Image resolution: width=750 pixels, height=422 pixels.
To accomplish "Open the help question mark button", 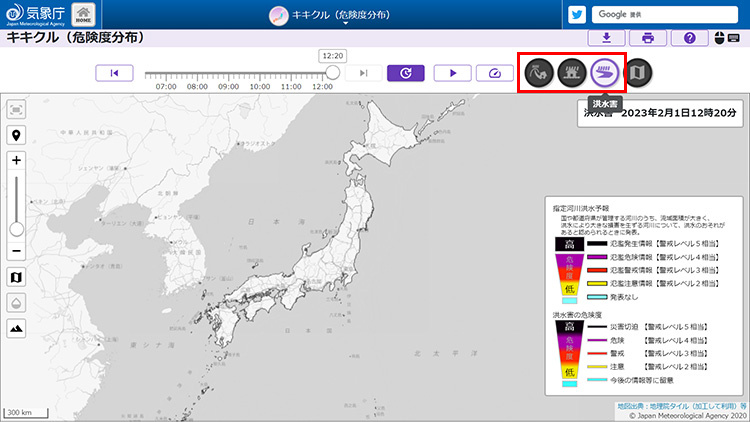I will tap(690, 38).
